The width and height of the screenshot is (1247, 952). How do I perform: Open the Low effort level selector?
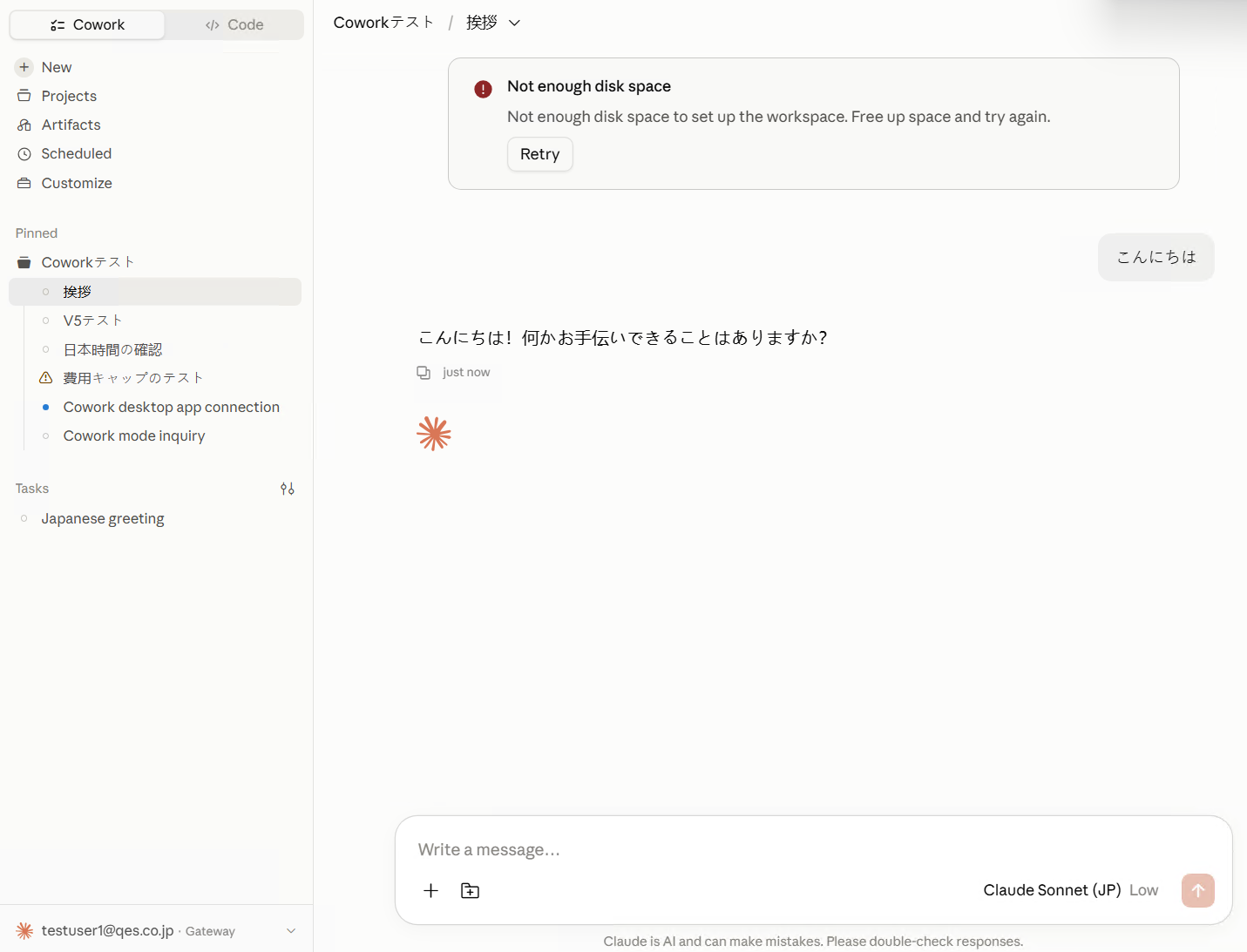(1143, 890)
